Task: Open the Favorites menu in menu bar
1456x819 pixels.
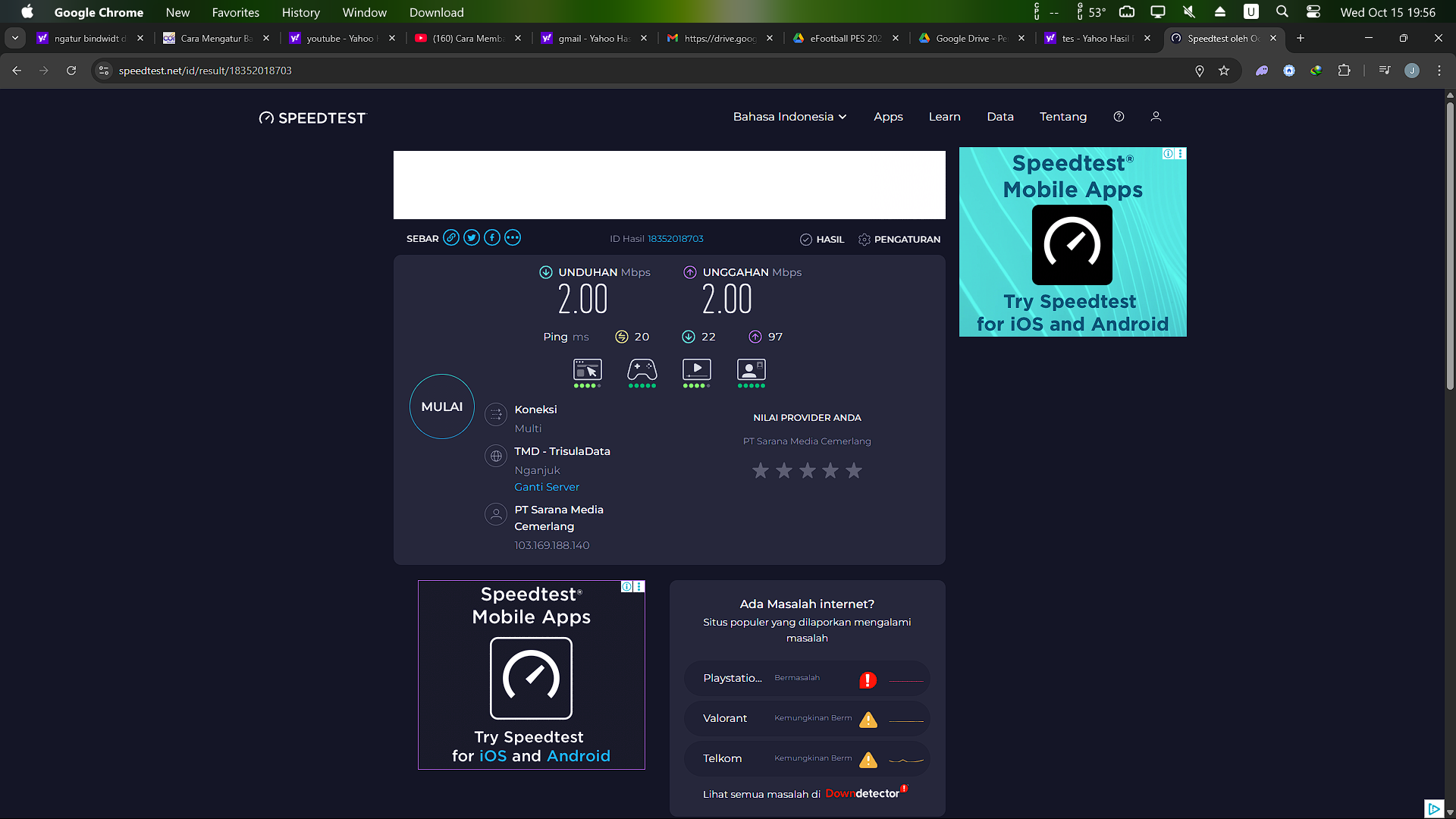Action: (236, 12)
